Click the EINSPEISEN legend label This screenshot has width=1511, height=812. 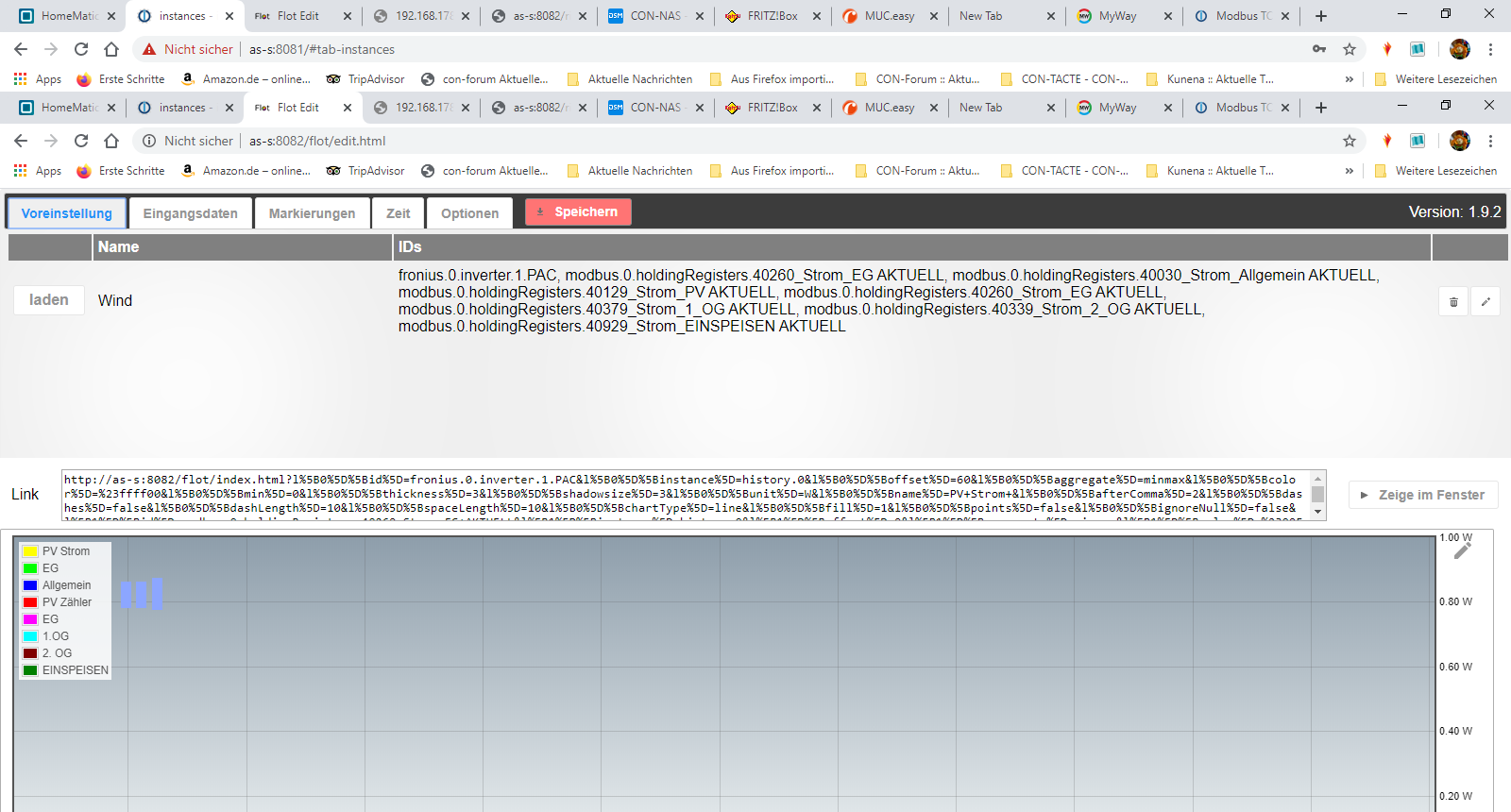click(x=76, y=670)
